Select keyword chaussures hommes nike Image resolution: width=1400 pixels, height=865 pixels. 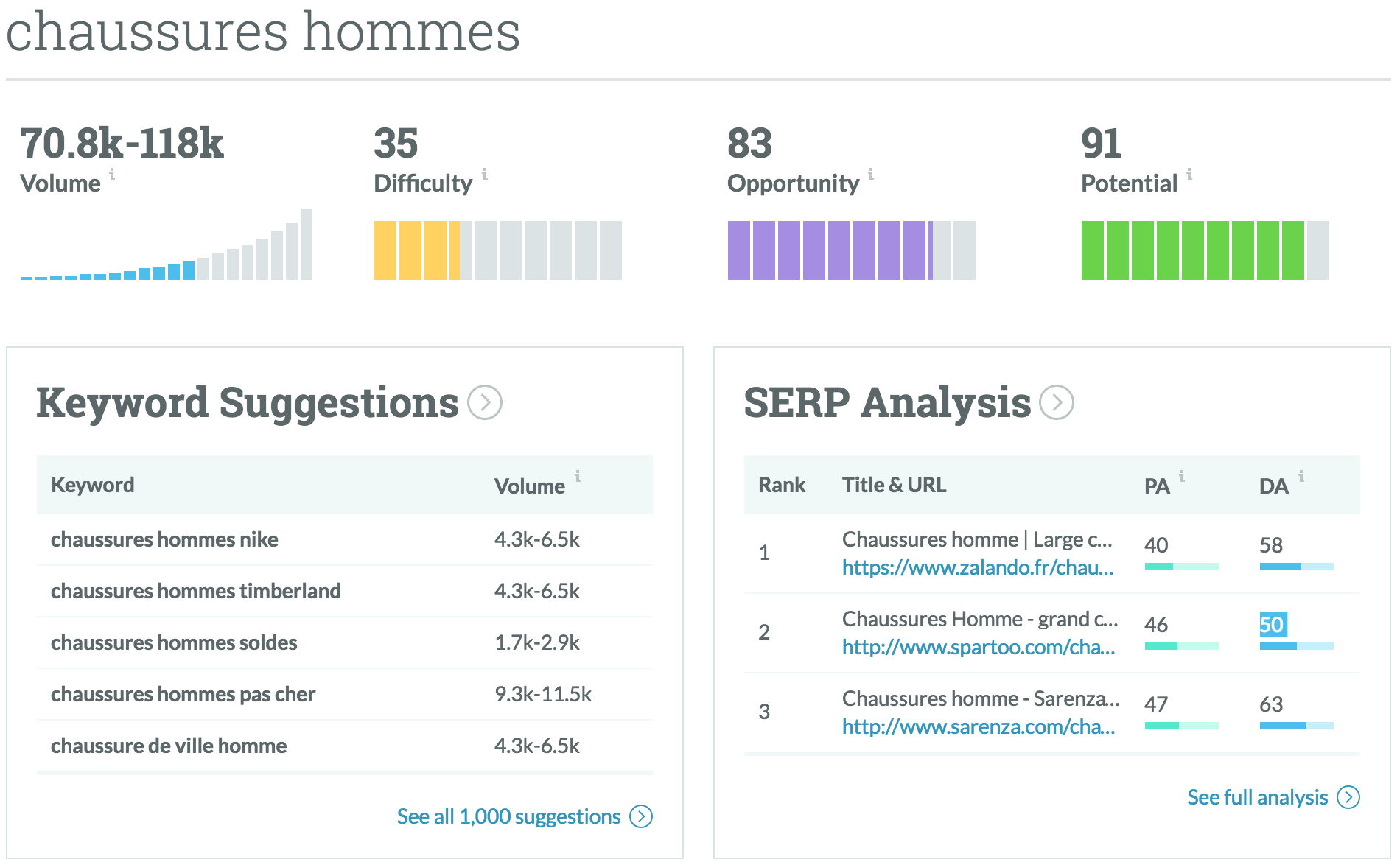(164, 539)
